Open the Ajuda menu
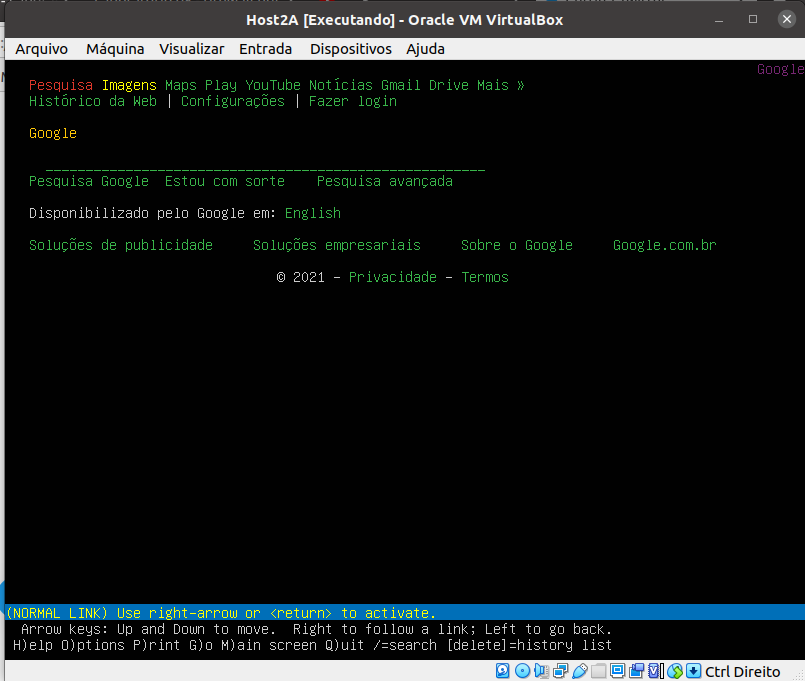The image size is (805, 681). tap(426, 49)
